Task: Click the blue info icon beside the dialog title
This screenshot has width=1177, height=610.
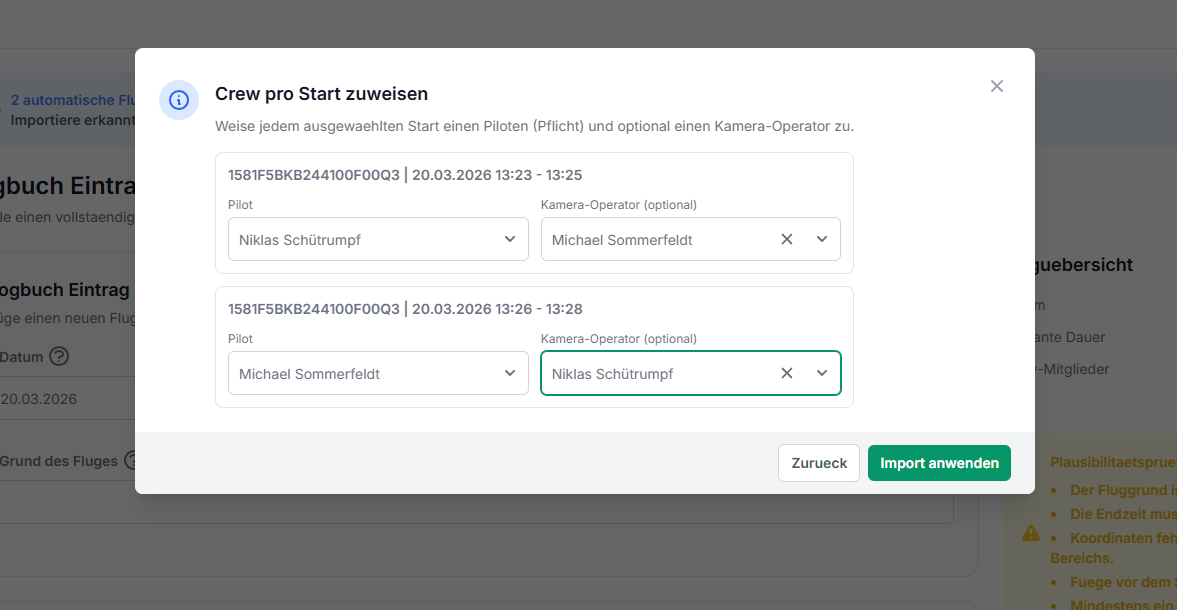Action: (179, 100)
